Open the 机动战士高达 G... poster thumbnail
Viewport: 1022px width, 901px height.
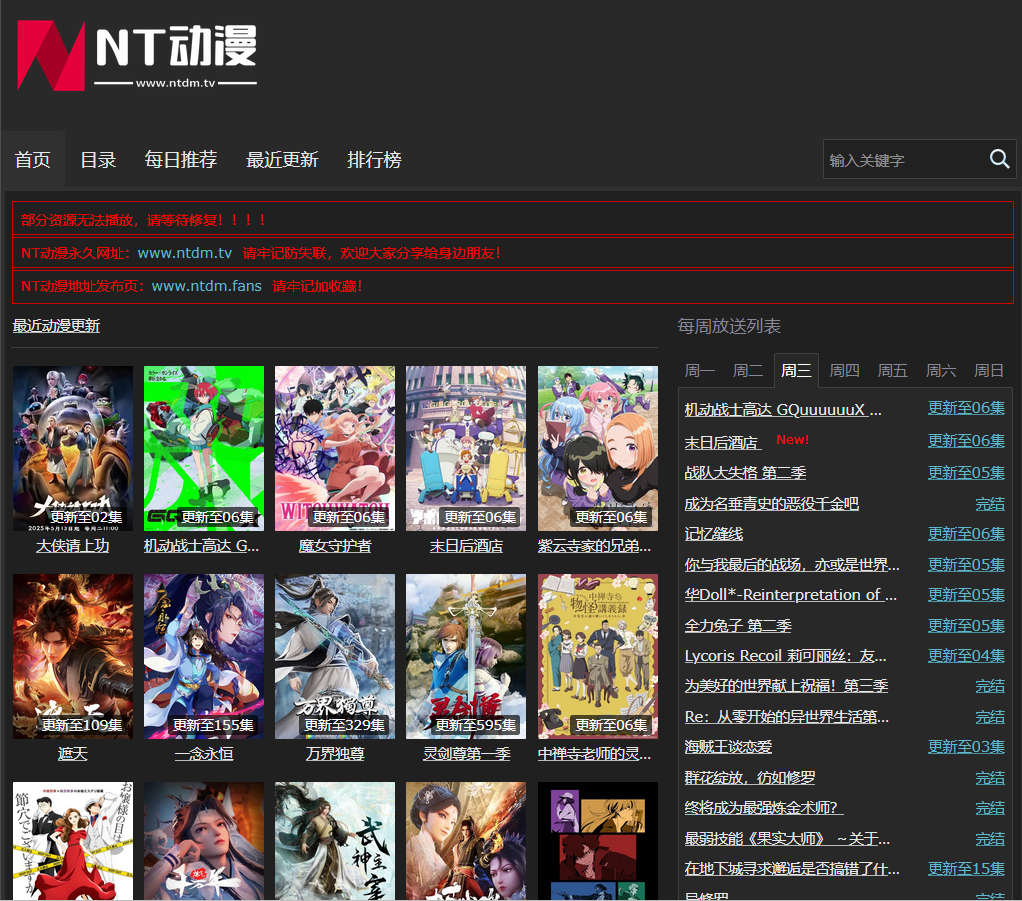pos(203,448)
